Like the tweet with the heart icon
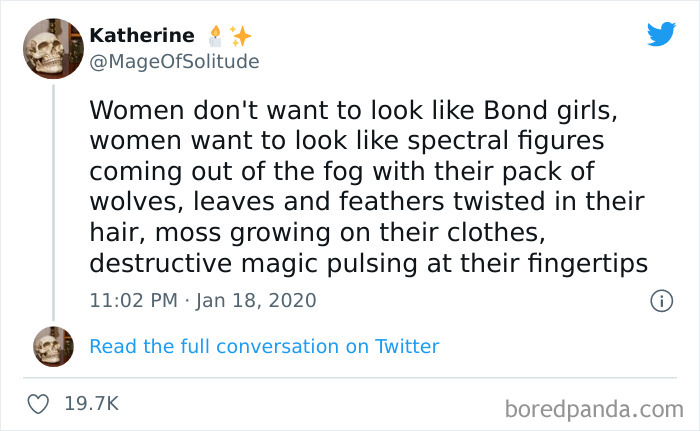The height and width of the screenshot is (431, 700). coord(39,404)
